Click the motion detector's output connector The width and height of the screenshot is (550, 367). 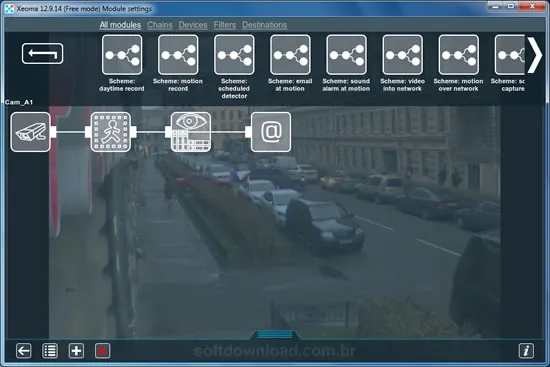[133, 132]
